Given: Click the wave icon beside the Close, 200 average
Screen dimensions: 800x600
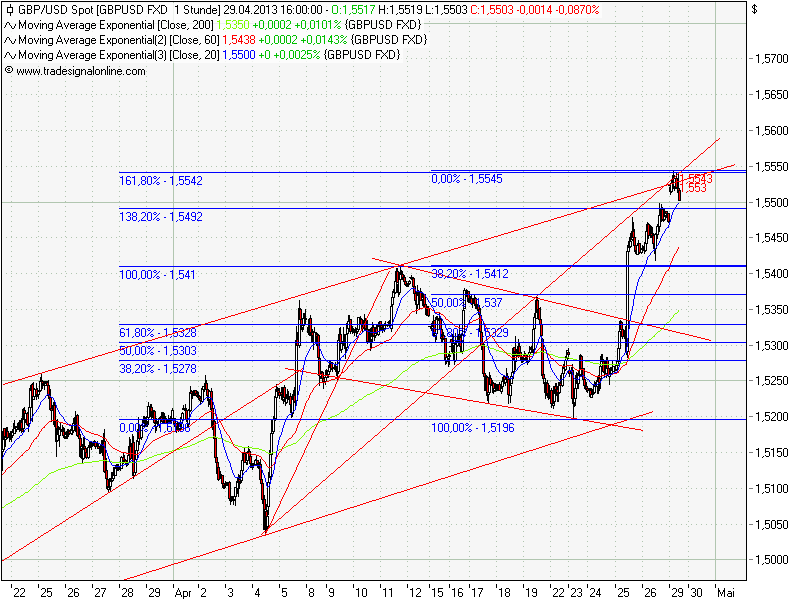Looking at the screenshot, I should 10,25.
